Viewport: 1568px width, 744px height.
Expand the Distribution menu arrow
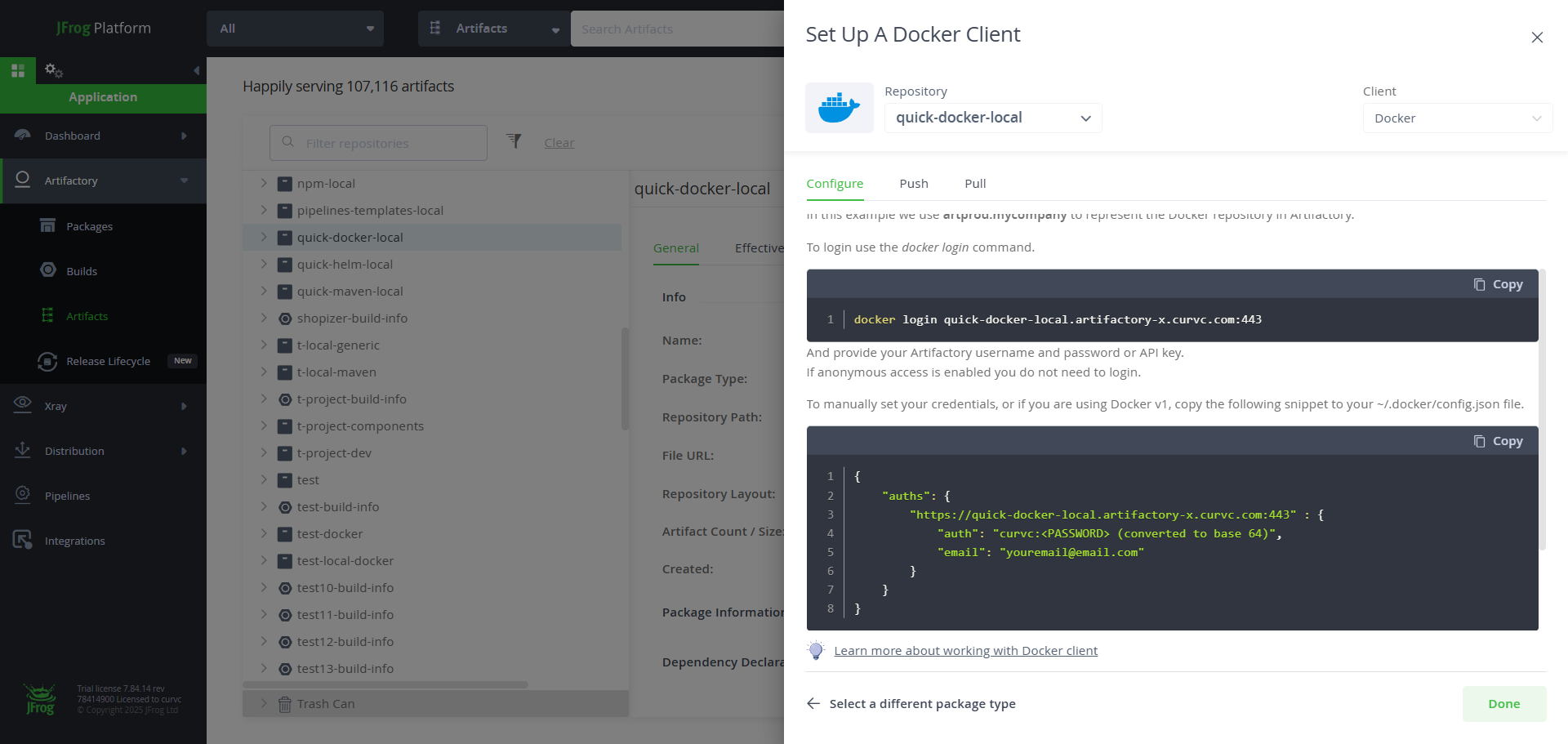coord(184,451)
